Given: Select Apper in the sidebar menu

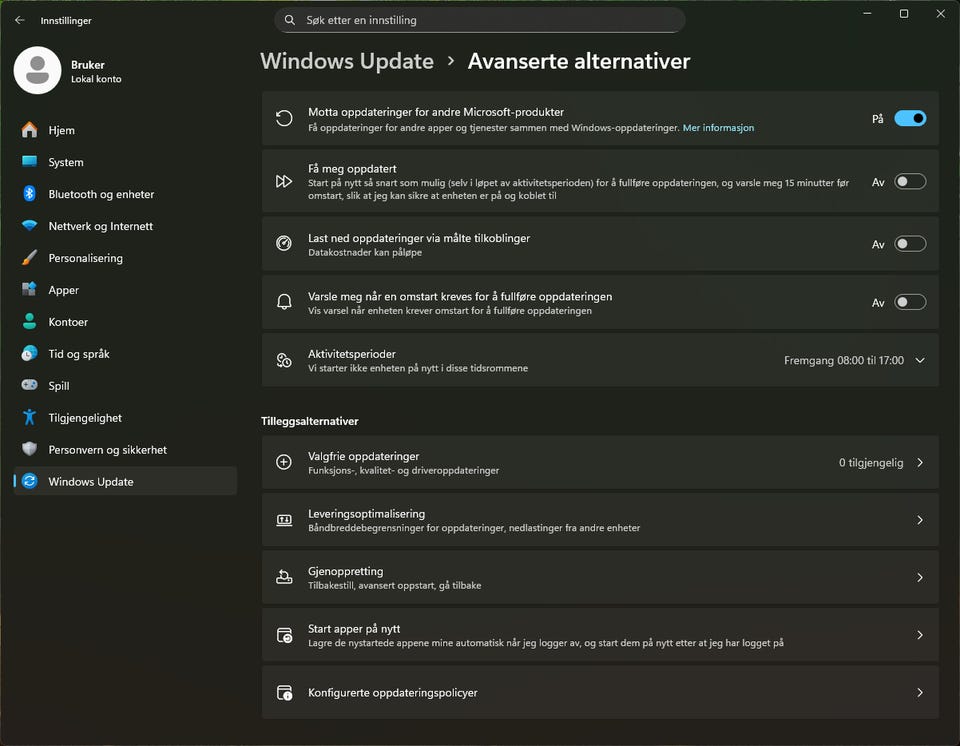Looking at the screenshot, I should pyautogui.click(x=64, y=290).
